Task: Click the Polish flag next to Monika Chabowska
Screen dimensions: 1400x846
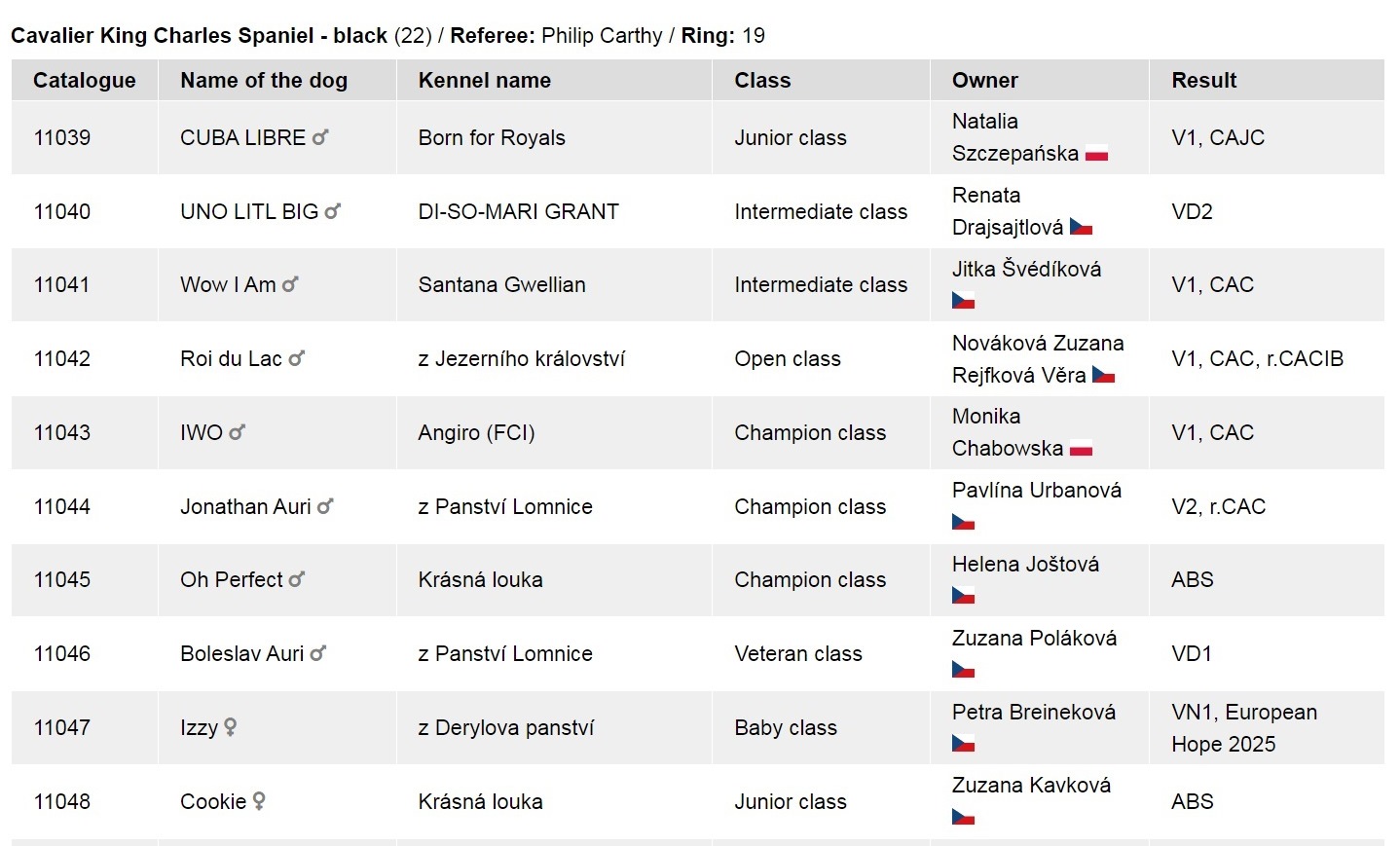Action: pyautogui.click(x=1081, y=449)
